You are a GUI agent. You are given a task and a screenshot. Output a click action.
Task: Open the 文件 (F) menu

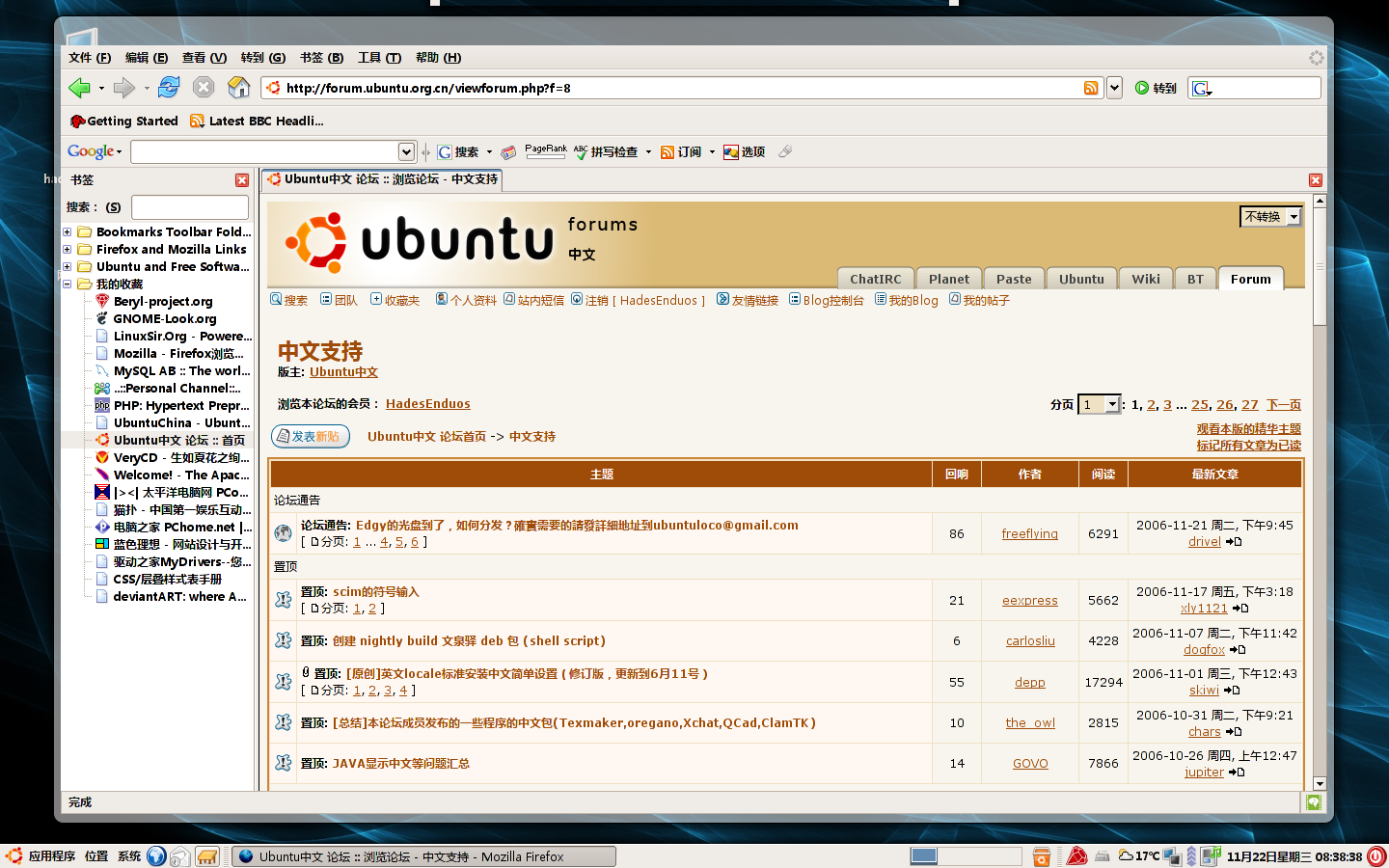point(90,58)
